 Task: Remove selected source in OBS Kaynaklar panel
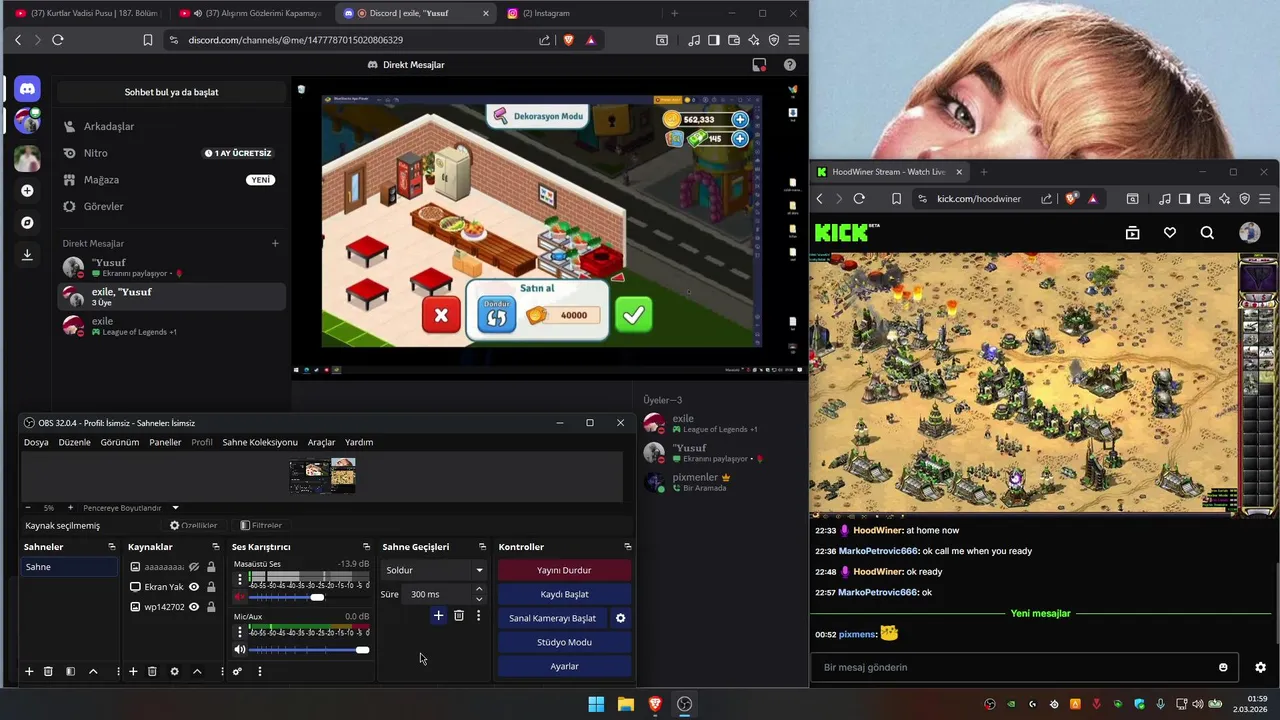(152, 672)
